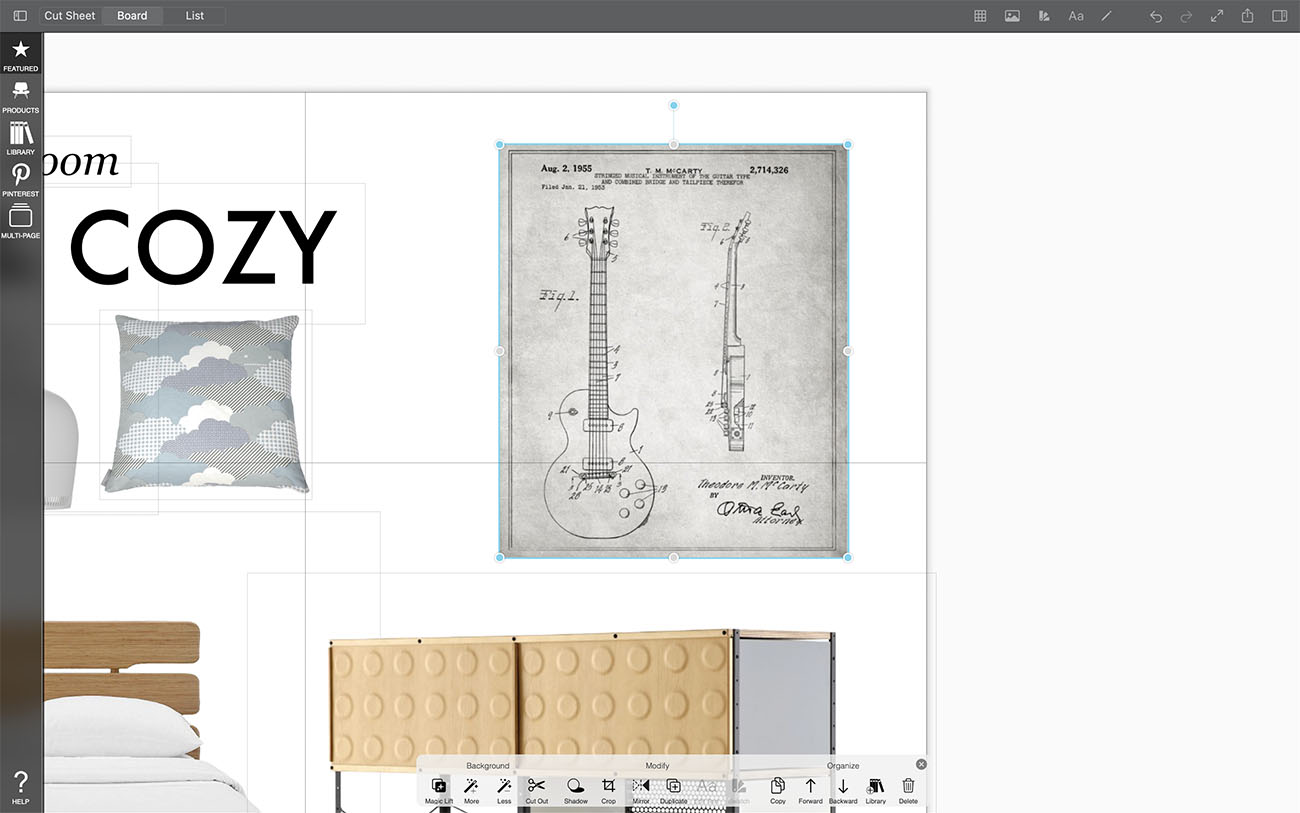Mirror the guitar patent image
This screenshot has height=813, width=1300.
point(641,788)
